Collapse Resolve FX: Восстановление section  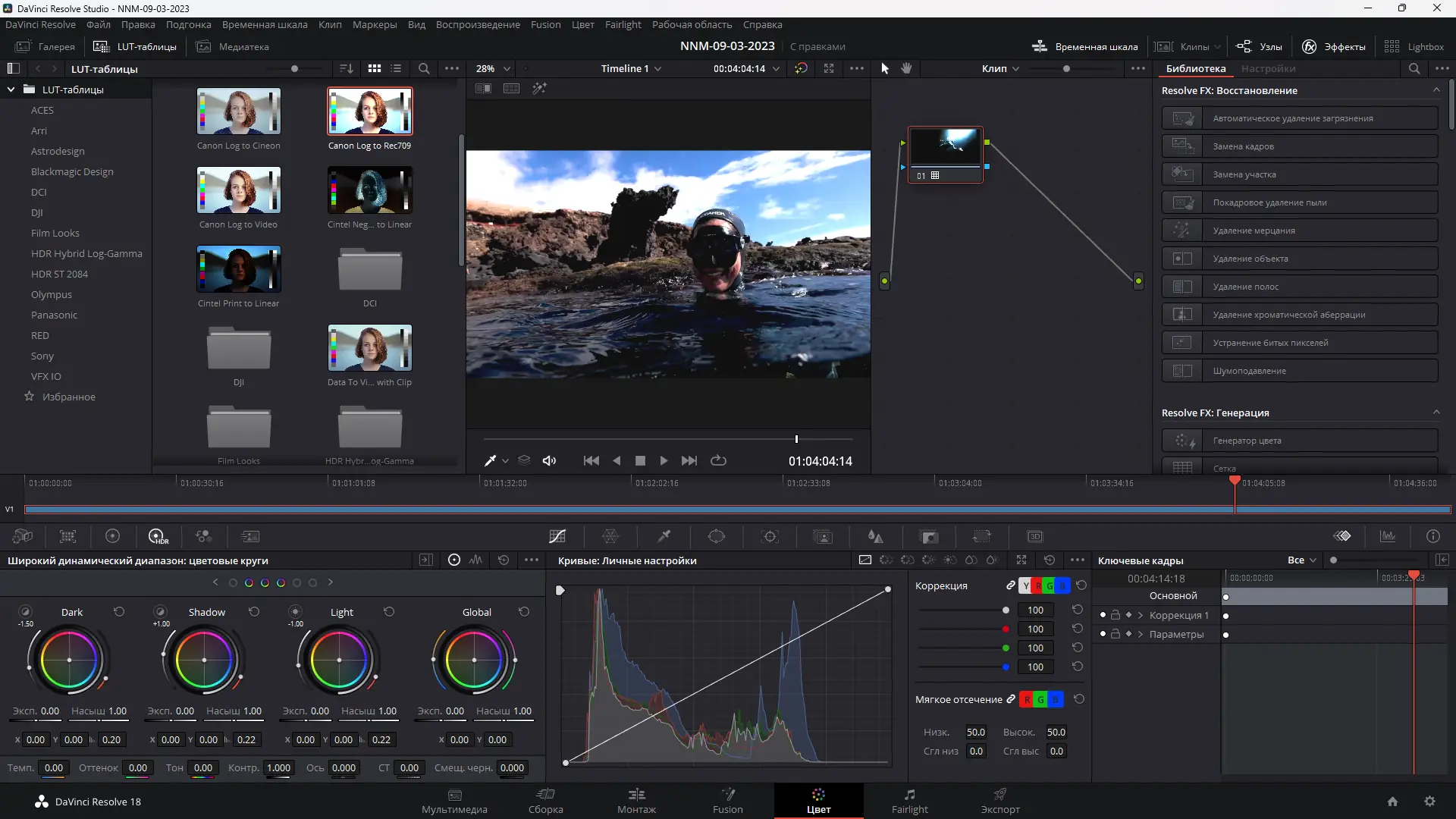(x=1436, y=90)
